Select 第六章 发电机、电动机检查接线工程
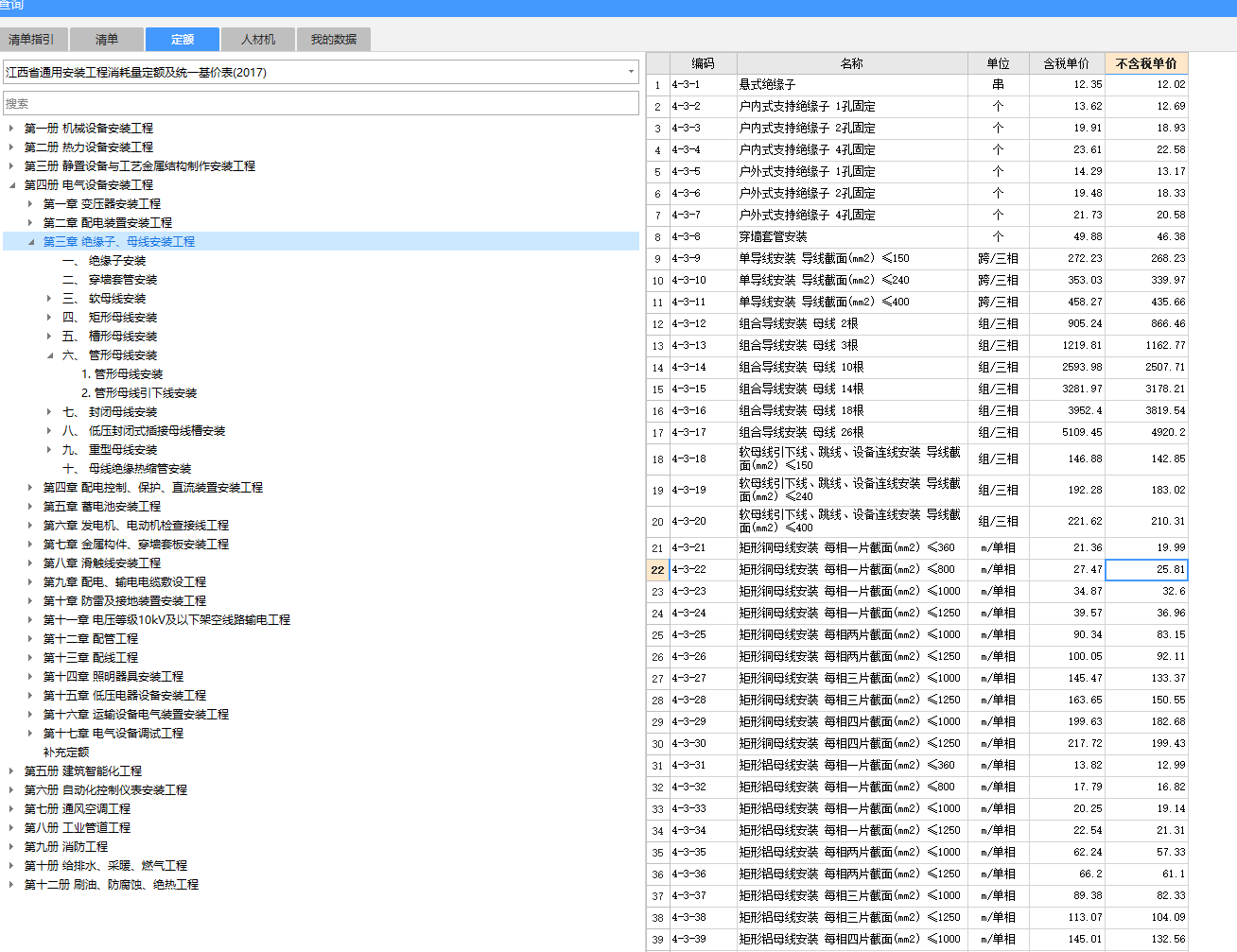The width and height of the screenshot is (1237, 952). pyautogui.click(x=135, y=525)
